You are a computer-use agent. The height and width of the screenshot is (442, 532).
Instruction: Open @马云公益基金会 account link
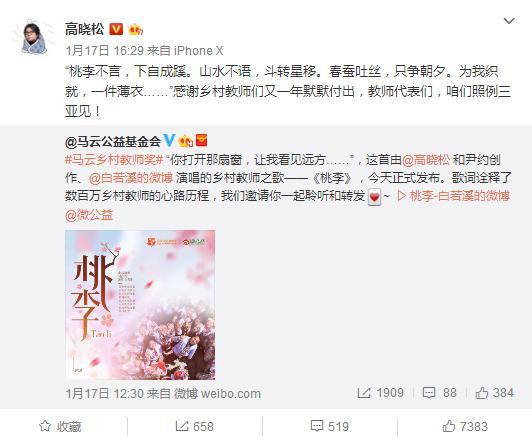click(x=113, y=141)
